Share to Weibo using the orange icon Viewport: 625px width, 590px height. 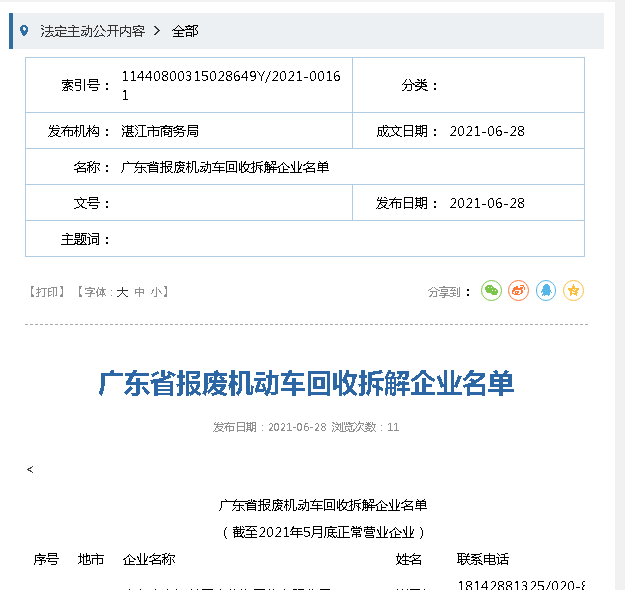(518, 291)
